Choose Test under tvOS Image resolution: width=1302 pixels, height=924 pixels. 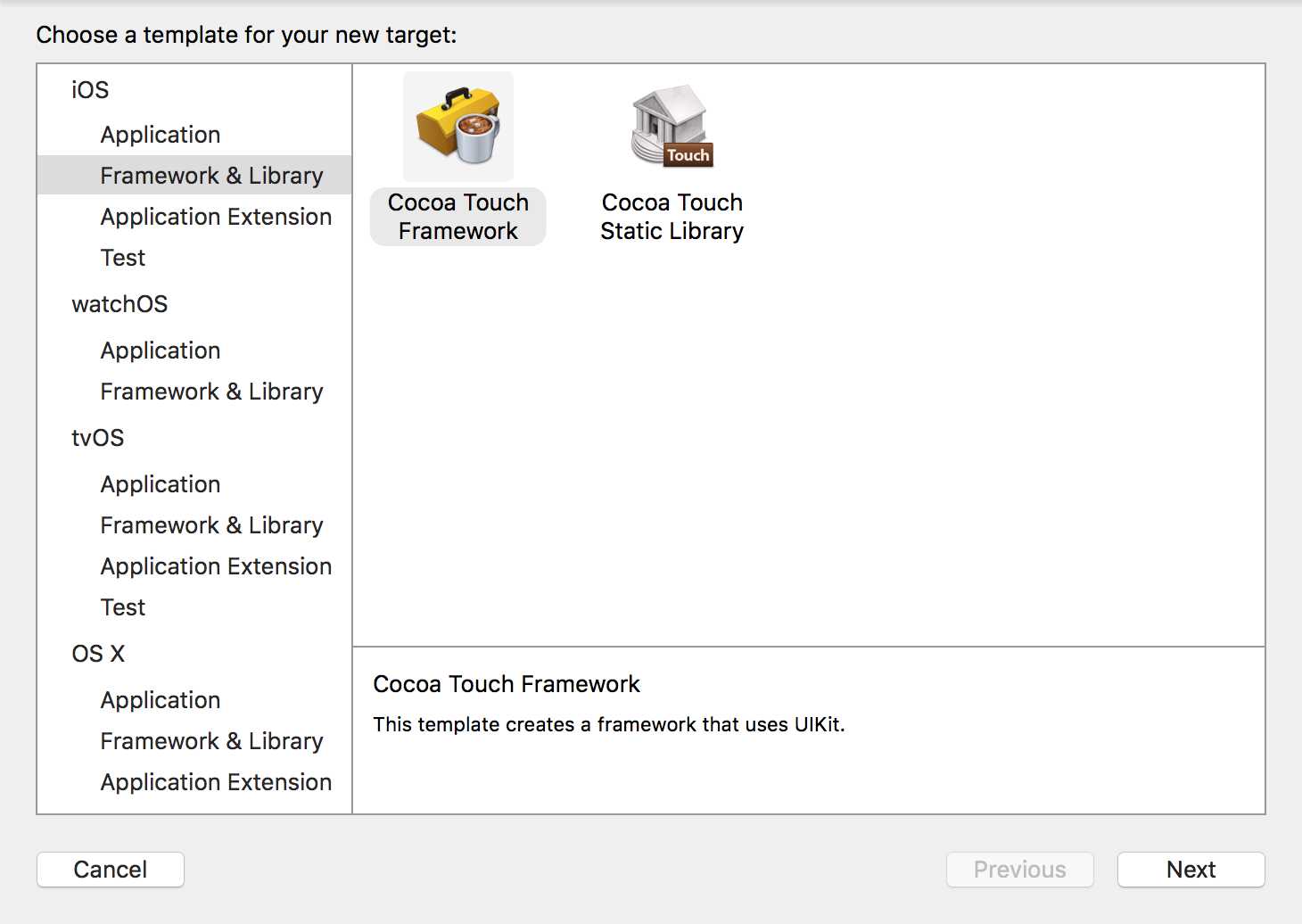pyautogui.click(x=123, y=607)
